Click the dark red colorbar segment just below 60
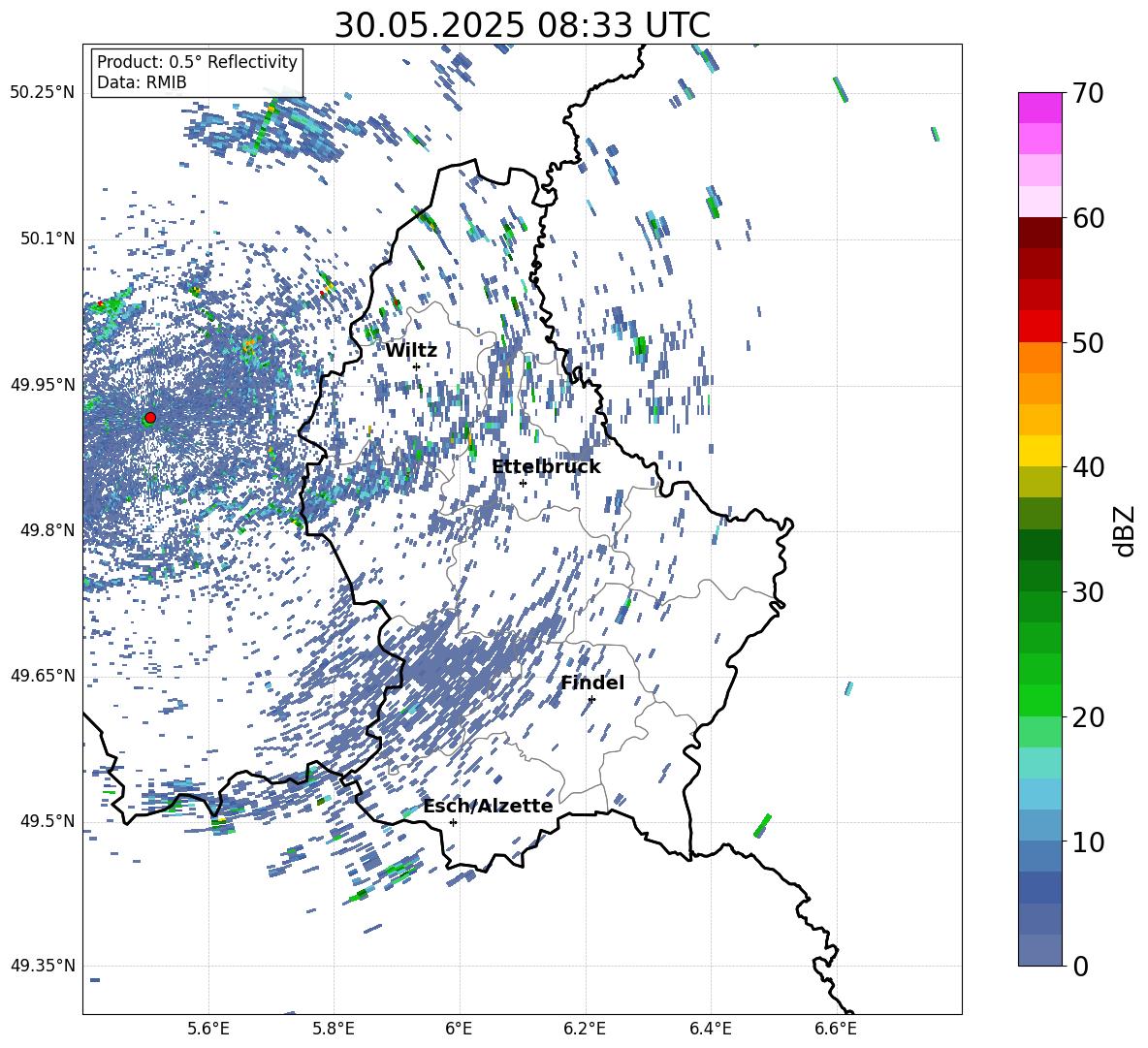The image size is (1148, 1048). tap(1040, 233)
